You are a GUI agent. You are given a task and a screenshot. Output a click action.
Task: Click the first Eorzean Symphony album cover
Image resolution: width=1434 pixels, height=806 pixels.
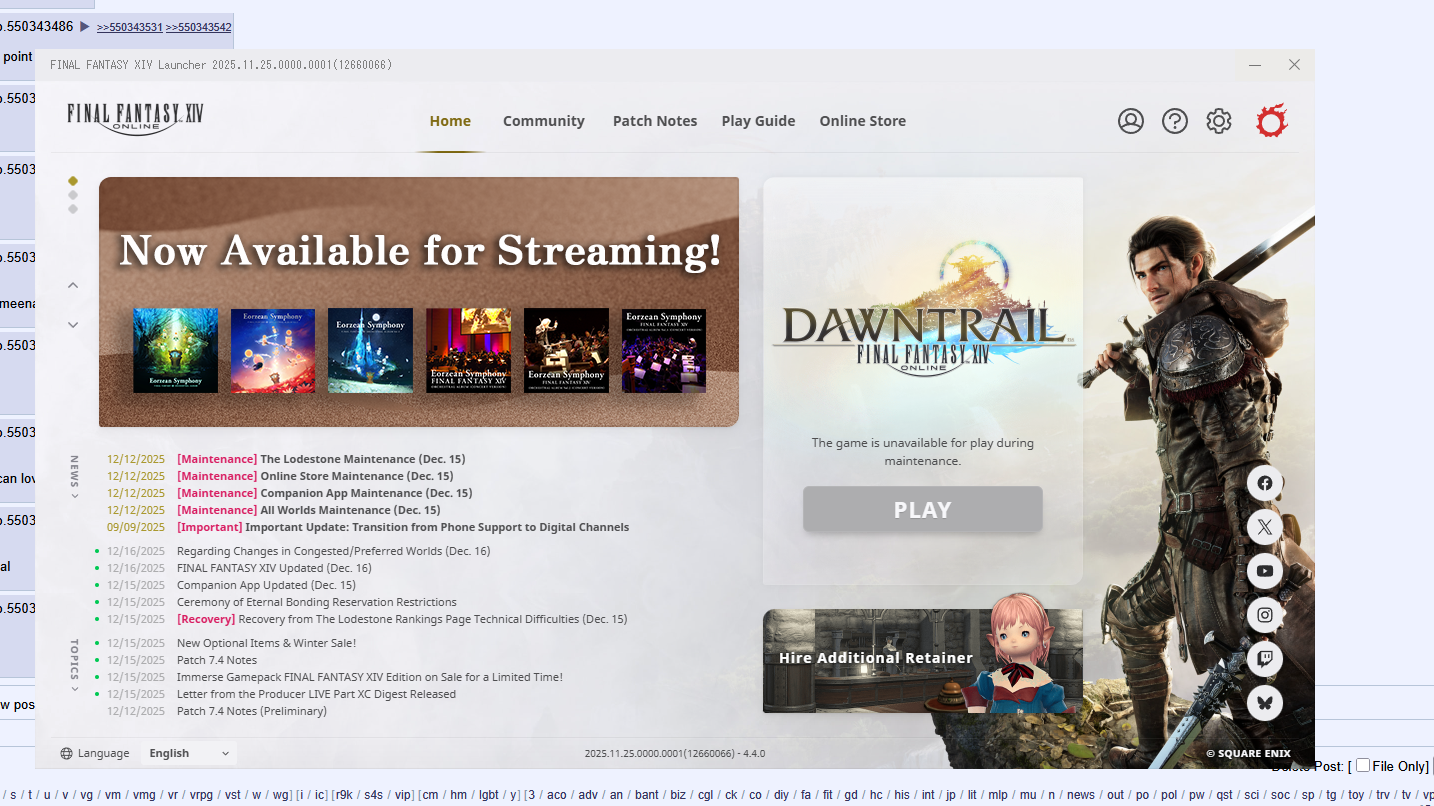175,350
